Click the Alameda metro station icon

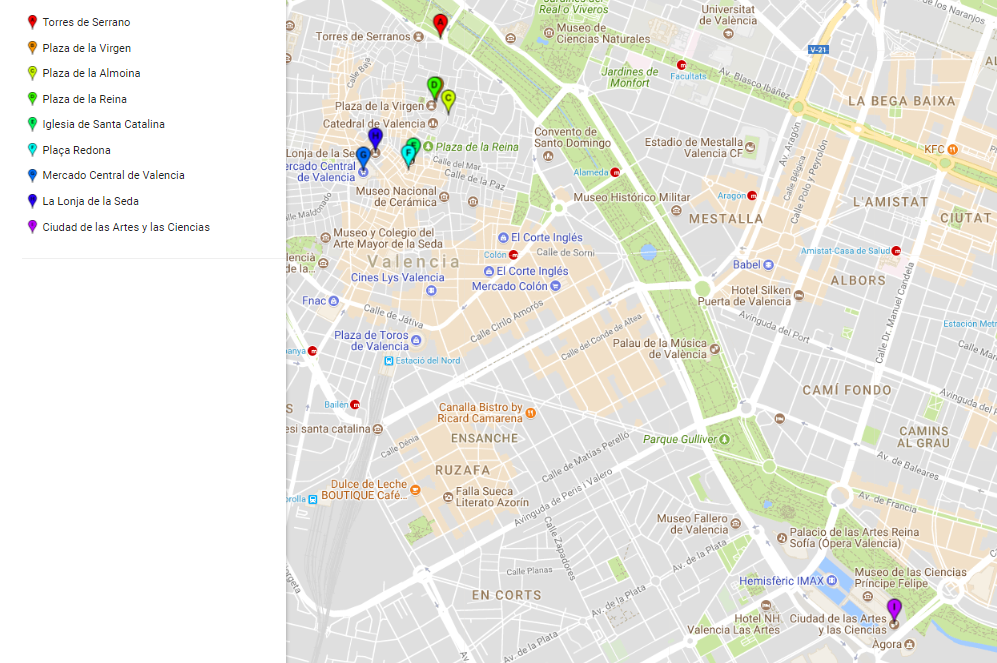pyautogui.click(x=616, y=172)
